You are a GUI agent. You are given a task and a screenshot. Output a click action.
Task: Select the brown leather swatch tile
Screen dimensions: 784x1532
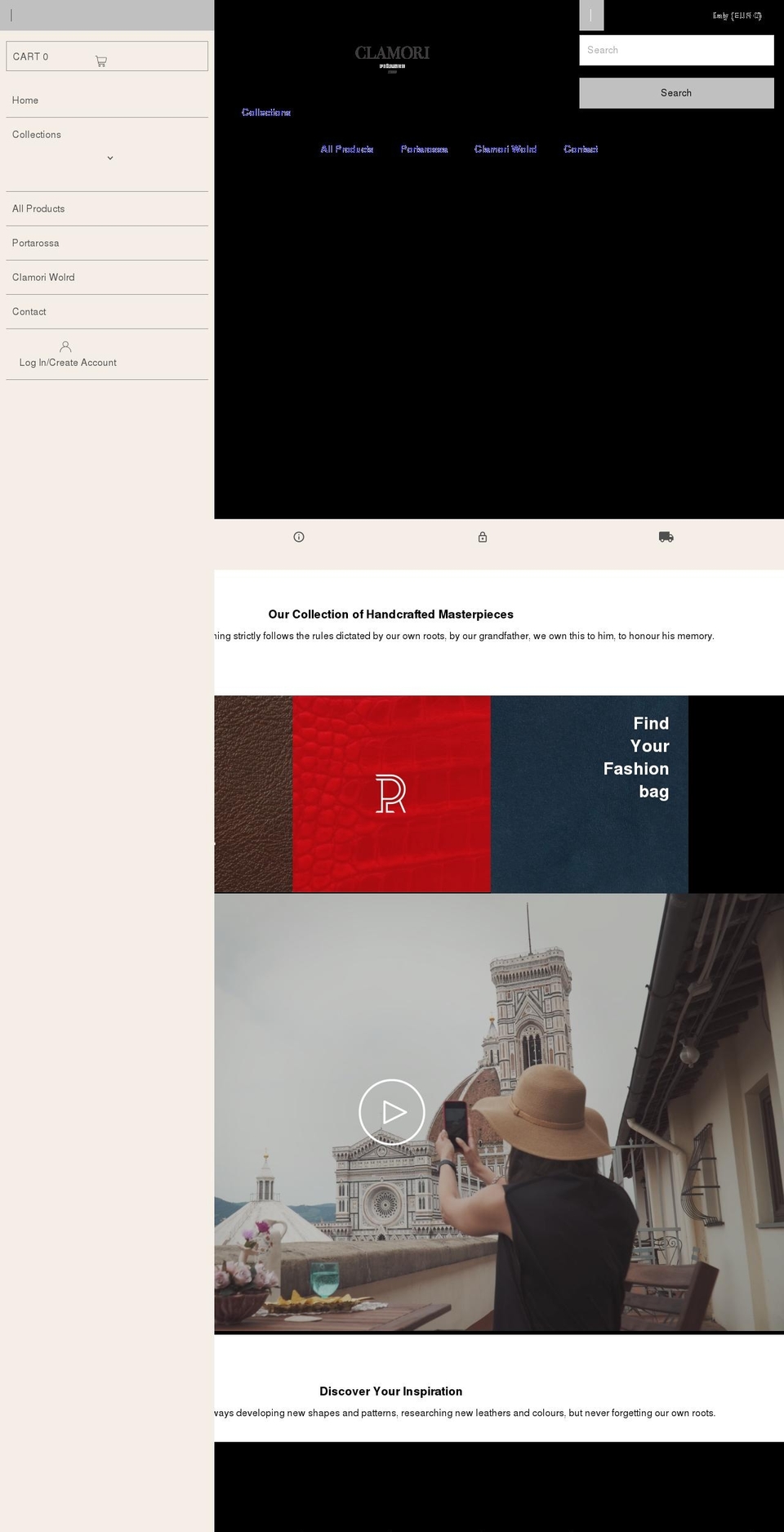click(253, 794)
